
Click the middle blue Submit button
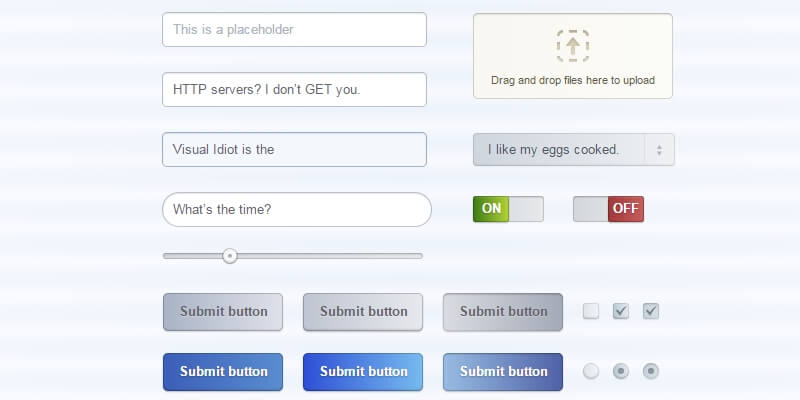(x=363, y=371)
